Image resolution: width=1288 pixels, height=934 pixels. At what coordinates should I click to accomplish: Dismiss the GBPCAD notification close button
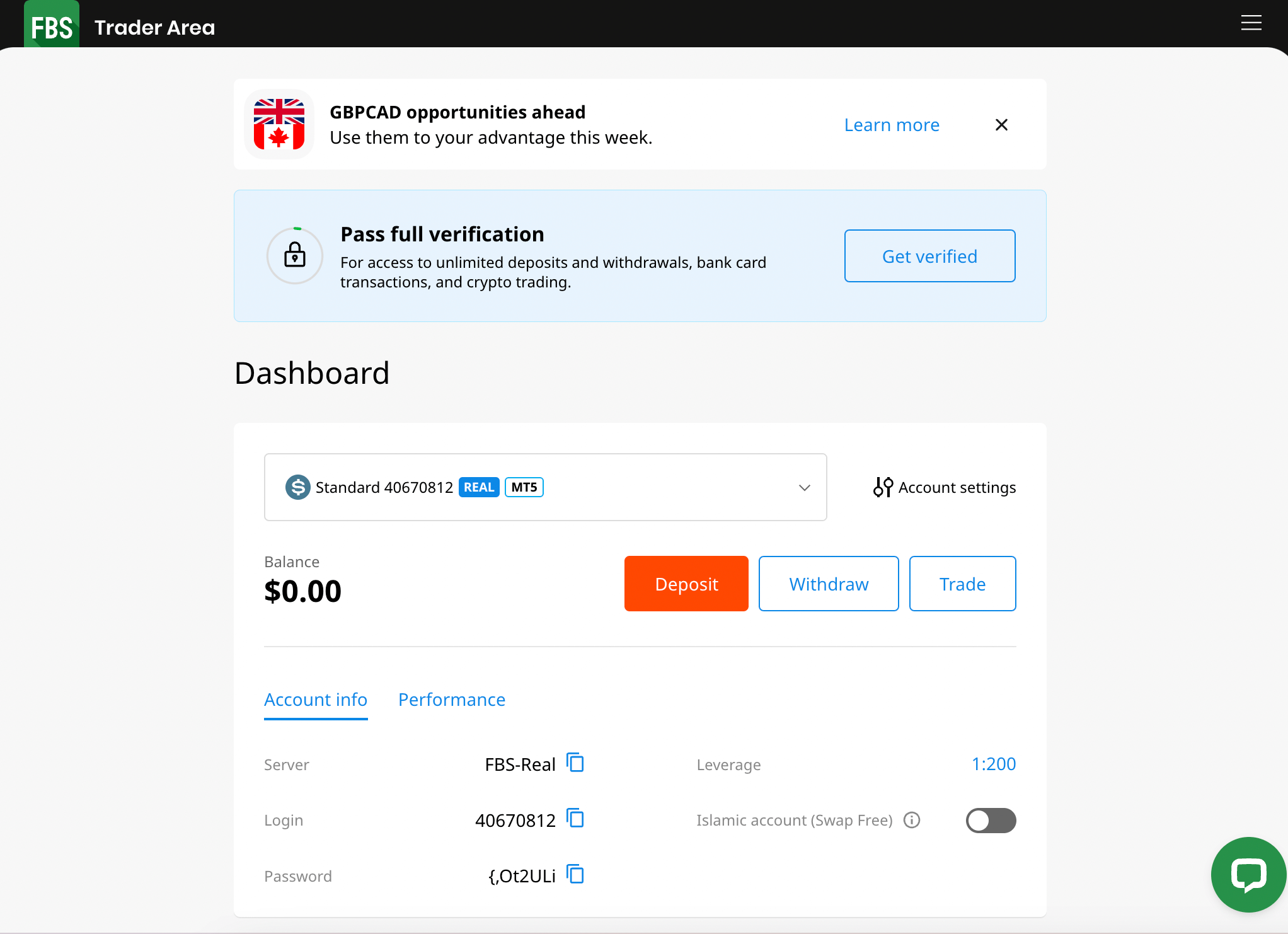[1001, 125]
